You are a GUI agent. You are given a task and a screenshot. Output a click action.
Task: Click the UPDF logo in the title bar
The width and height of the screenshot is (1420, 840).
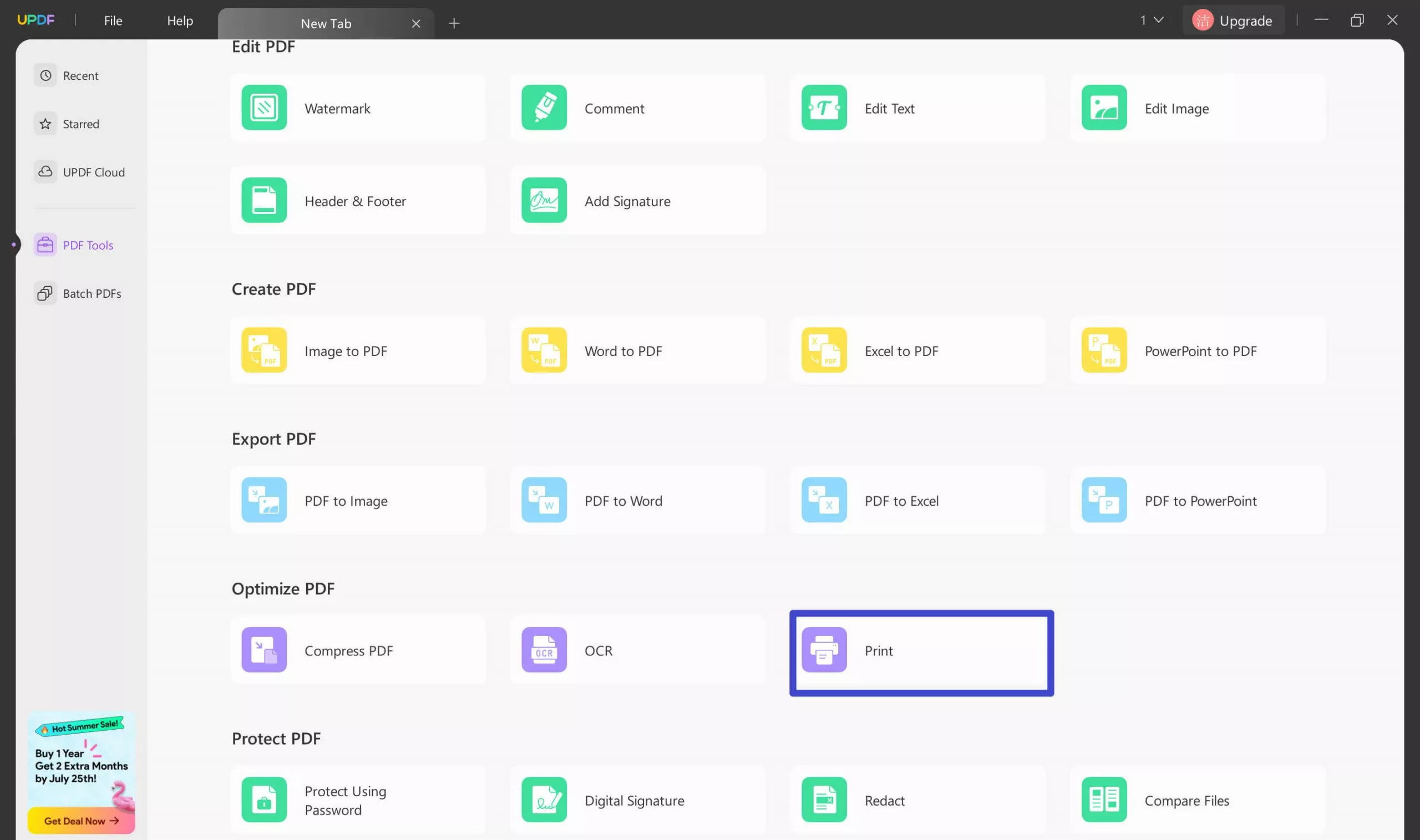click(x=35, y=20)
